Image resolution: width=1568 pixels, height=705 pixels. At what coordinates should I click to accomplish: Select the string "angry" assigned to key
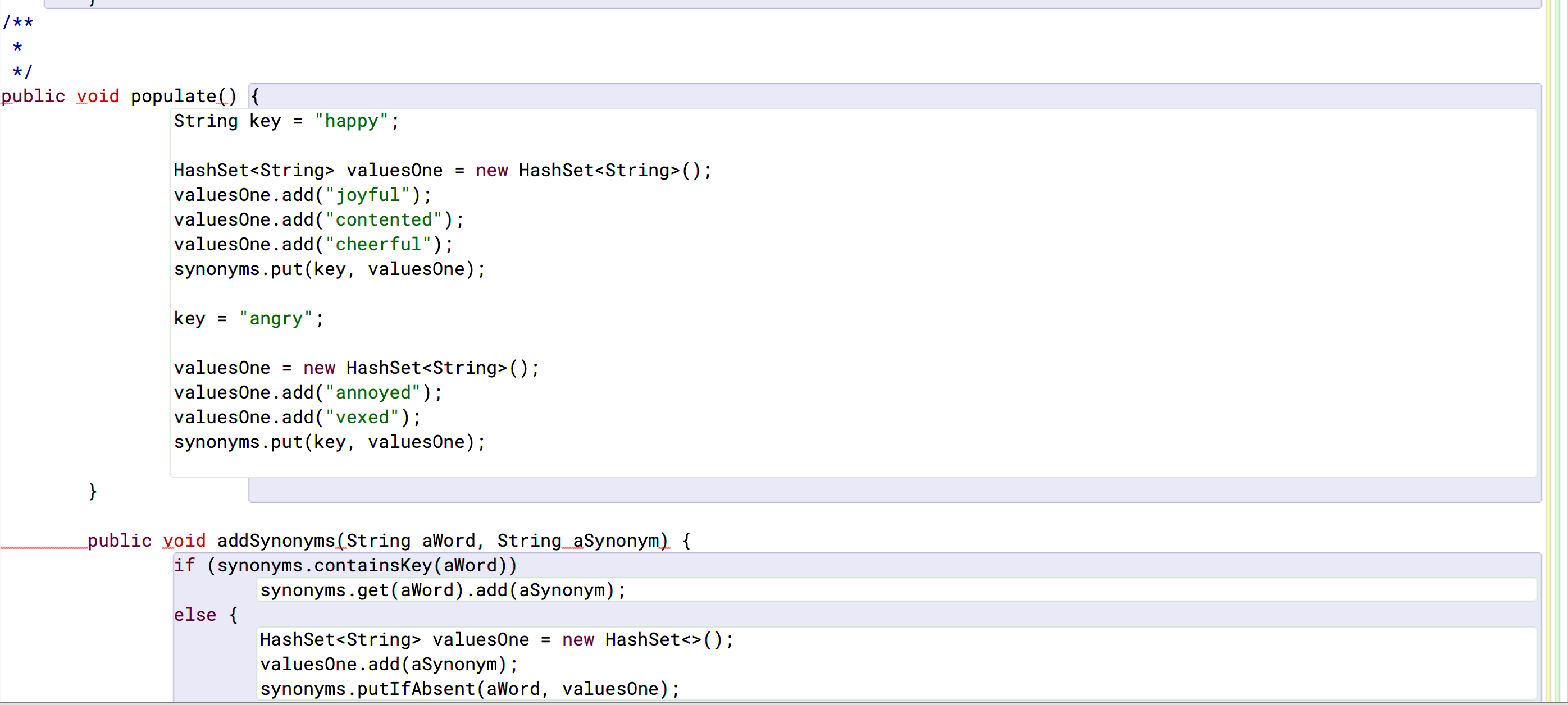pos(276,318)
